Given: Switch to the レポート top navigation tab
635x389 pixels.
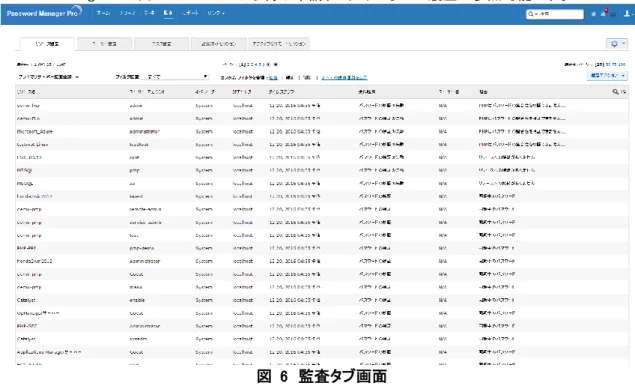Looking at the screenshot, I should point(190,13).
